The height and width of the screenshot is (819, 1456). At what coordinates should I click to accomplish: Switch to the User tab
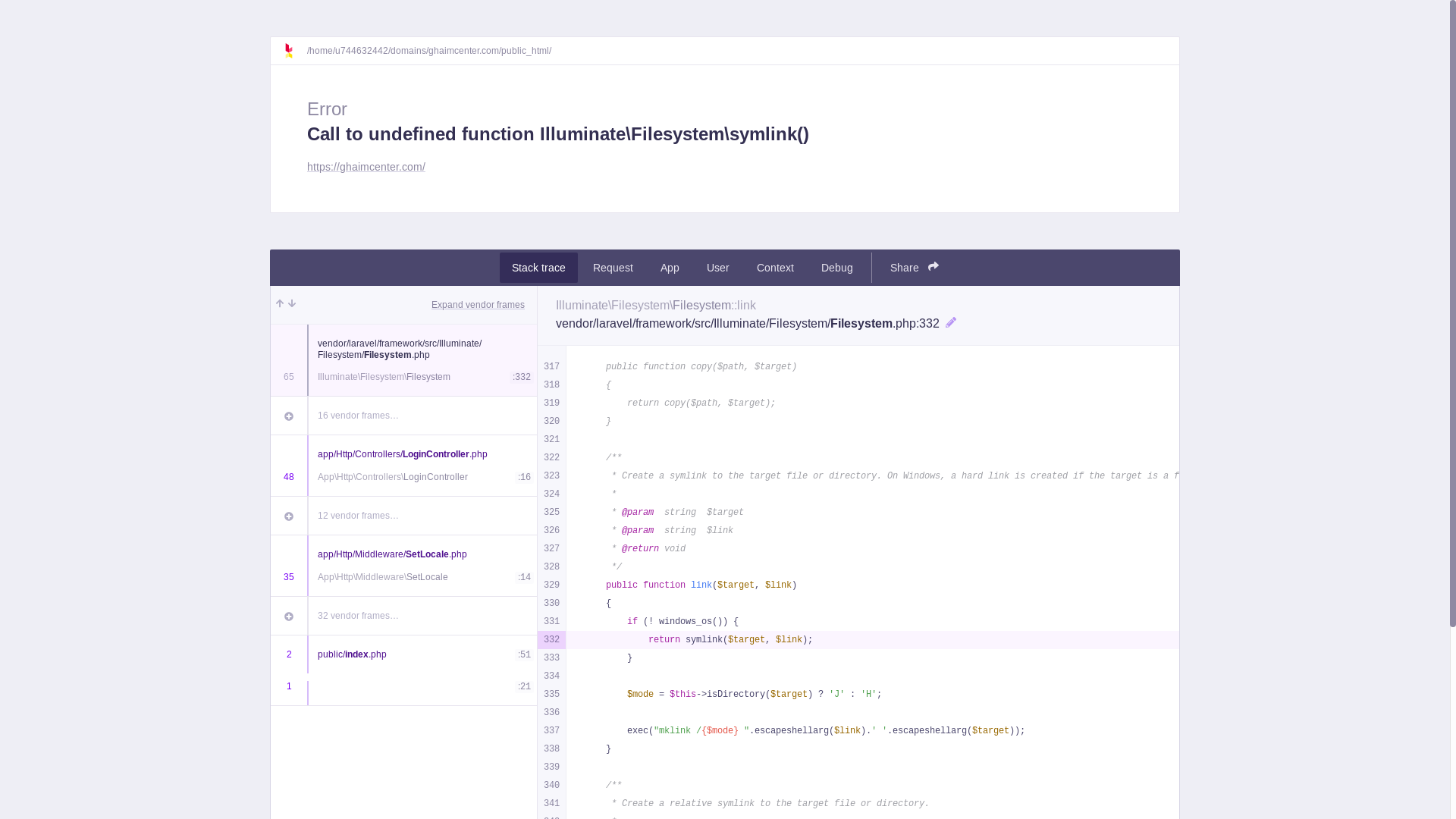(718, 268)
